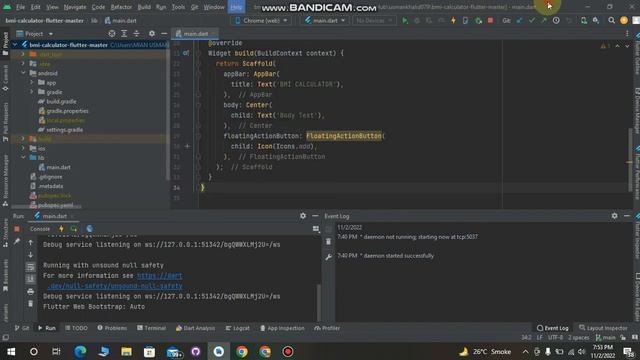Stop the running app via red toolbar square
This screenshot has height=360, width=640.
click(x=490, y=20)
